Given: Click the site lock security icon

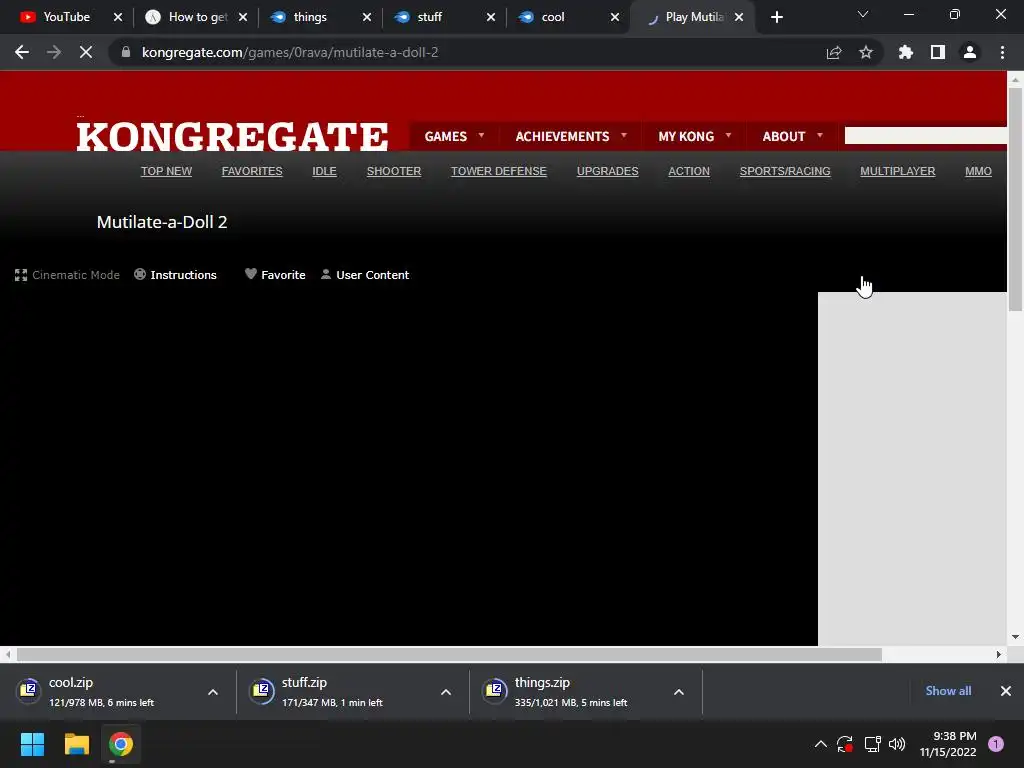Looking at the screenshot, I should (x=126, y=52).
